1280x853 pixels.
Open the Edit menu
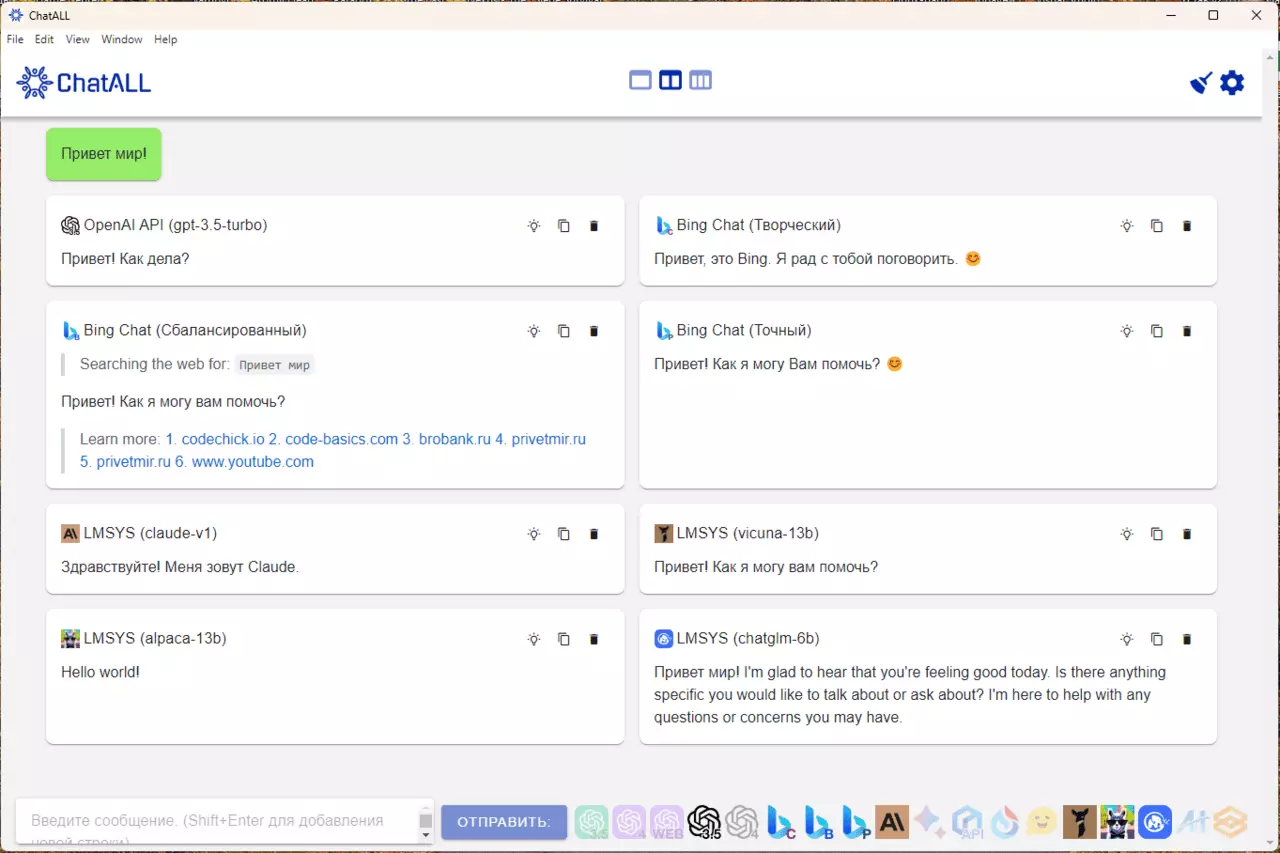click(x=44, y=39)
